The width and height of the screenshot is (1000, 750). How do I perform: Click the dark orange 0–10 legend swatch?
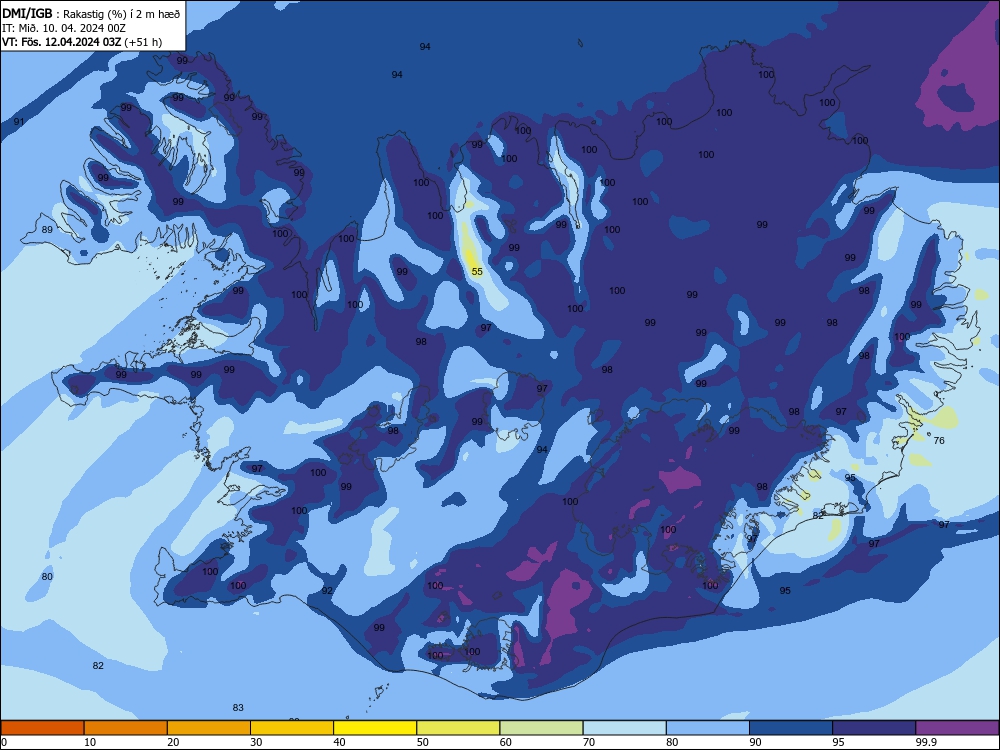[x=42, y=728]
